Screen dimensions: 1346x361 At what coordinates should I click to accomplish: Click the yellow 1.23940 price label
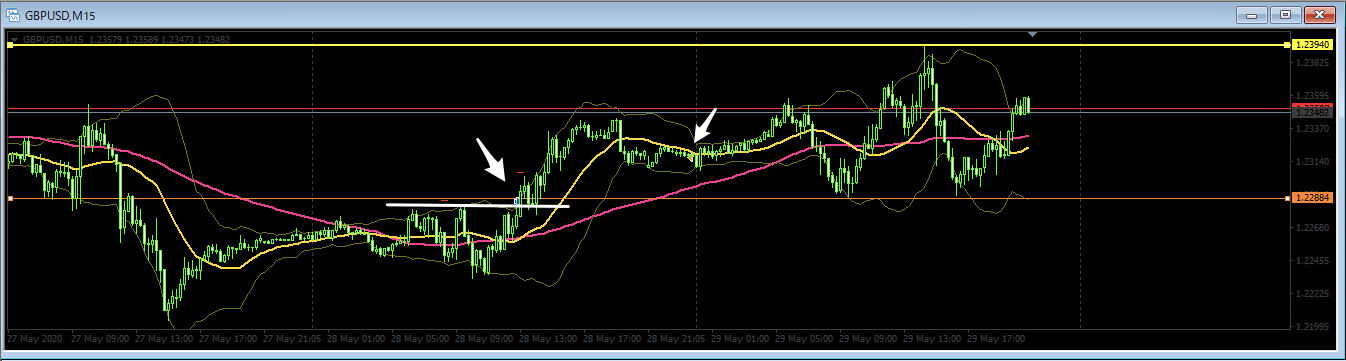click(x=1311, y=45)
